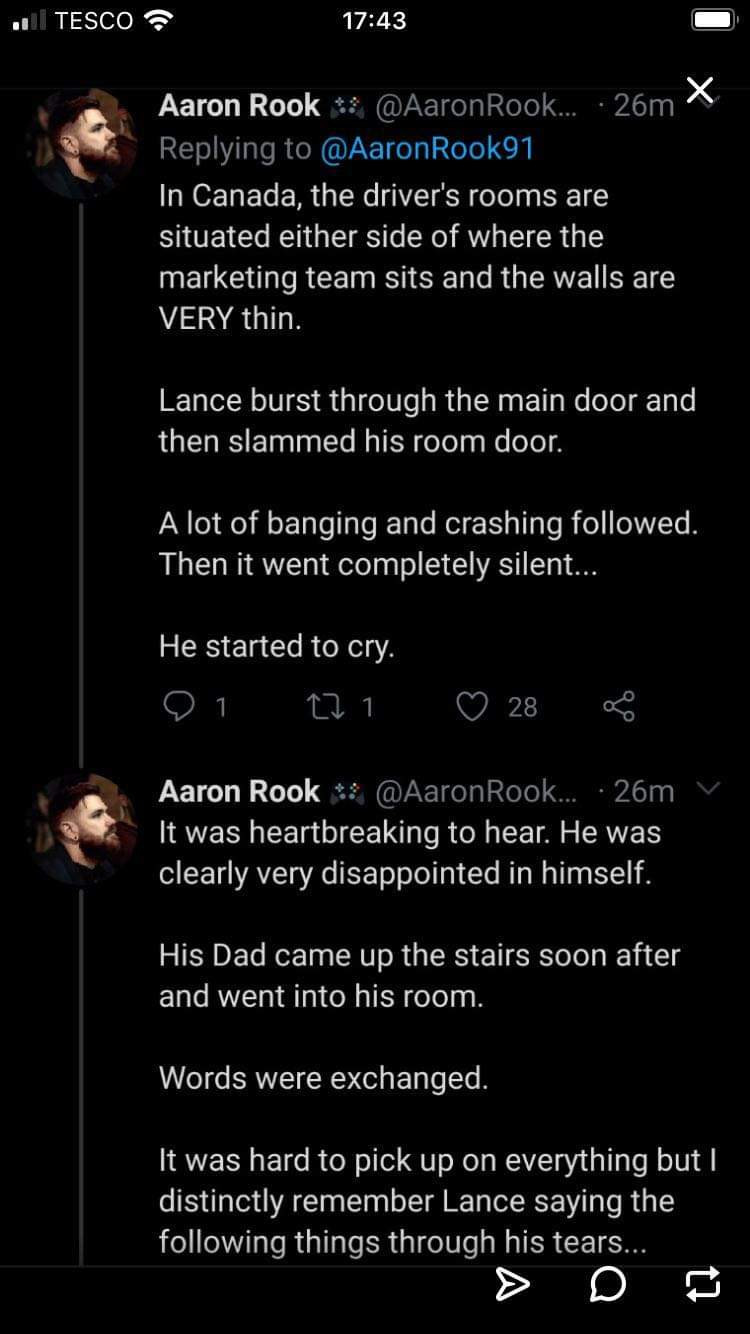Tap the 17:43 clock in status bar
This screenshot has width=750, height=1334.
pyautogui.click(x=374, y=21)
